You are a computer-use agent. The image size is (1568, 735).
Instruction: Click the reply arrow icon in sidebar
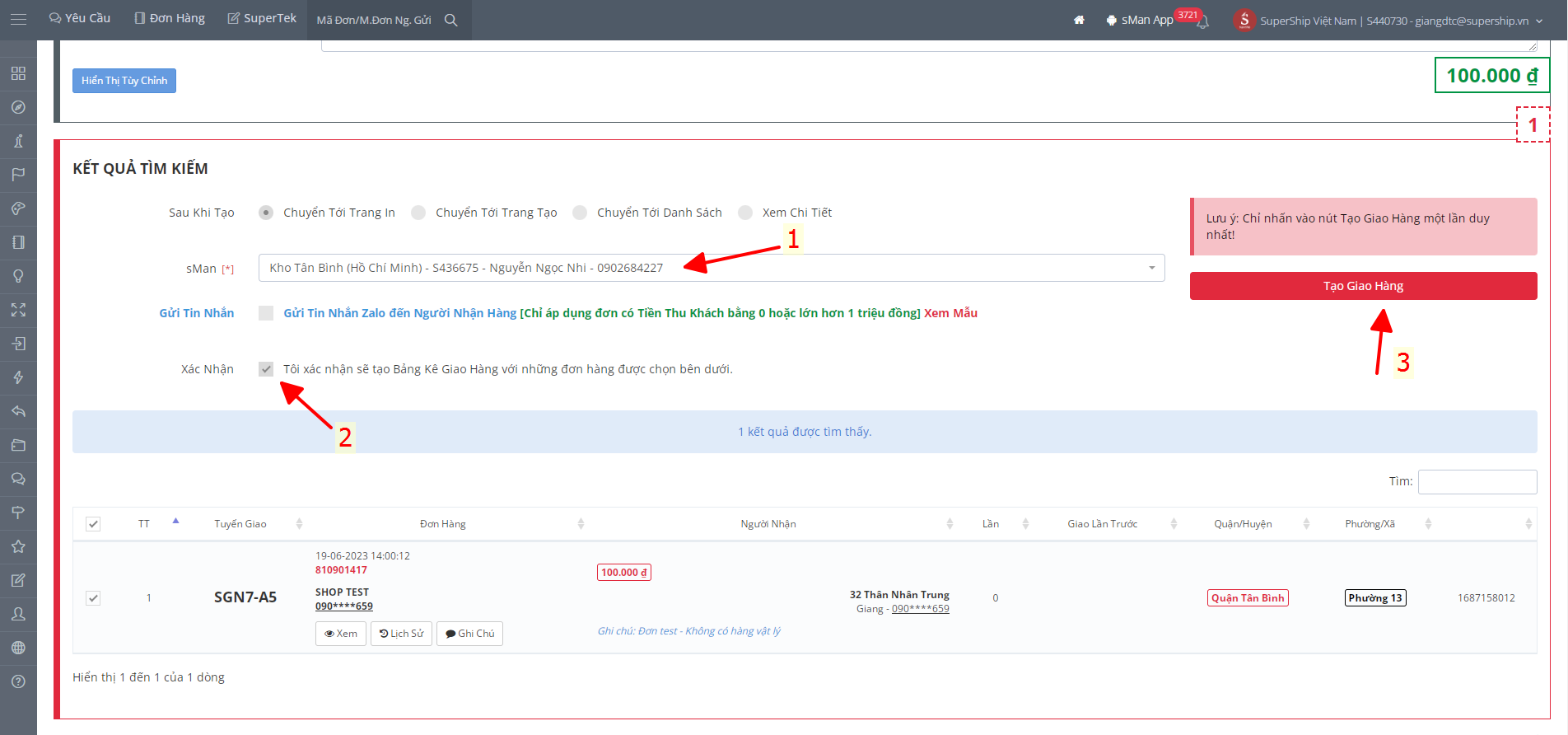(18, 411)
